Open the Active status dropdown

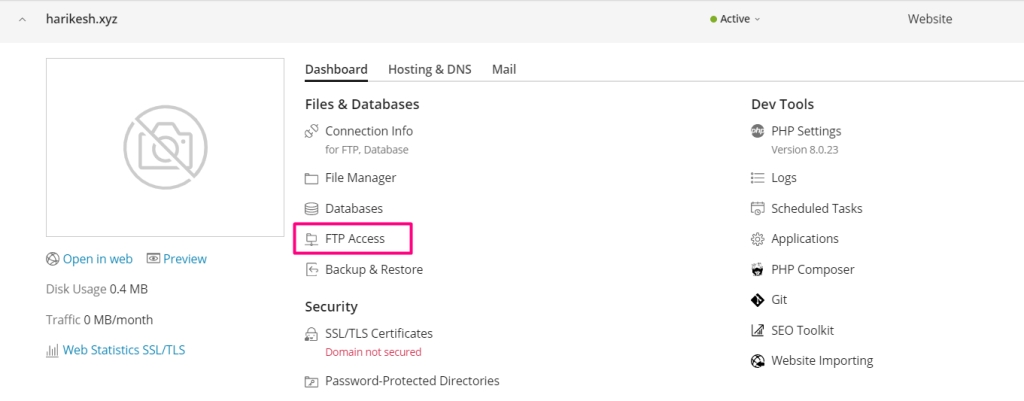pyautogui.click(x=735, y=19)
